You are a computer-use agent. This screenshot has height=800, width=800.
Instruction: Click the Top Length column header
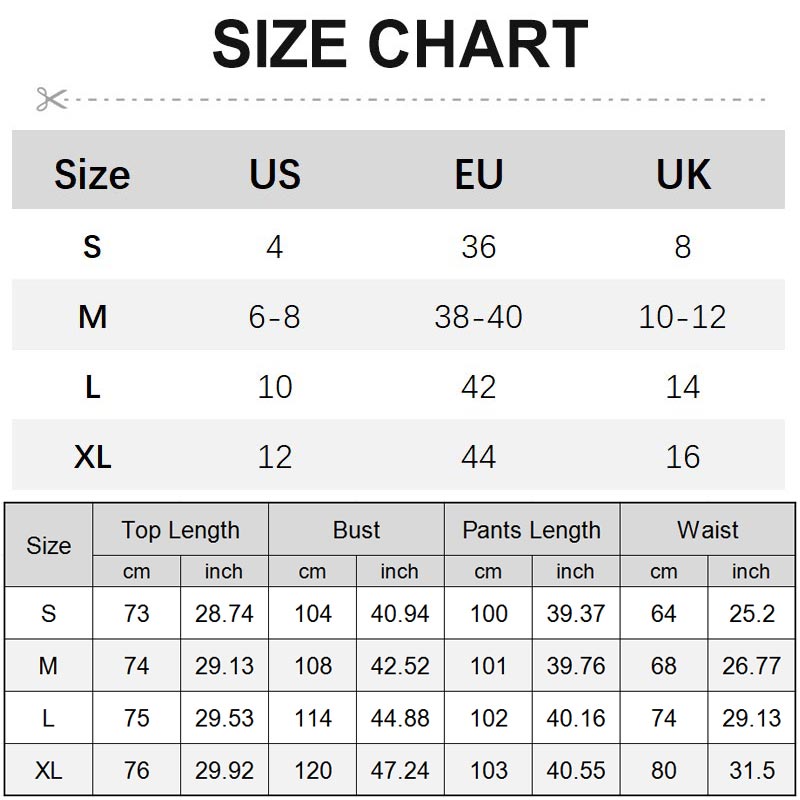point(180,530)
